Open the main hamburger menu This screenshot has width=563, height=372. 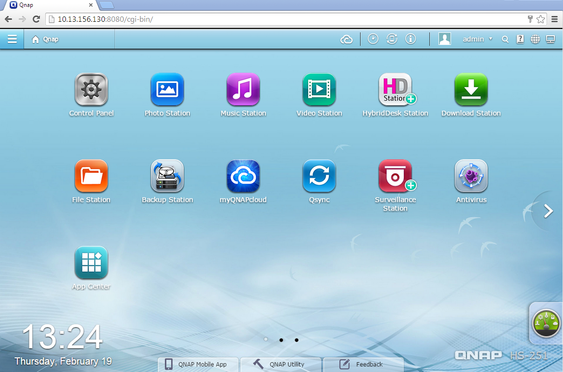[12, 39]
